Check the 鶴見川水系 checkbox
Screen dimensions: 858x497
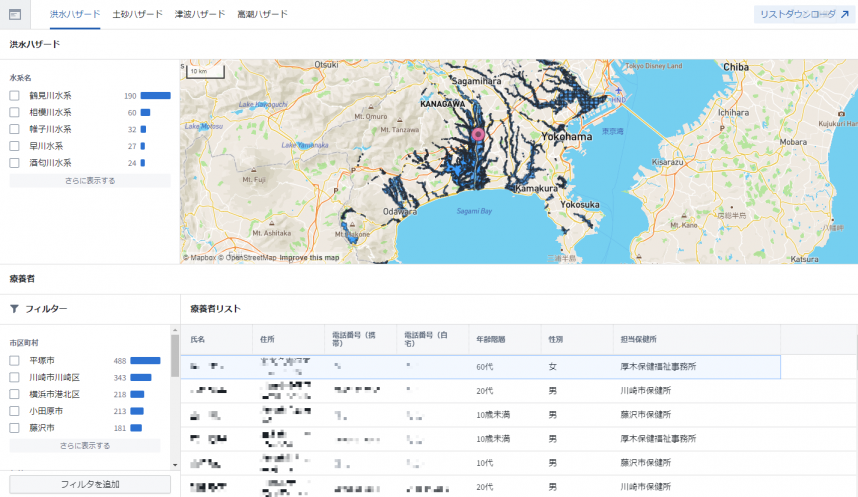(x=14, y=96)
